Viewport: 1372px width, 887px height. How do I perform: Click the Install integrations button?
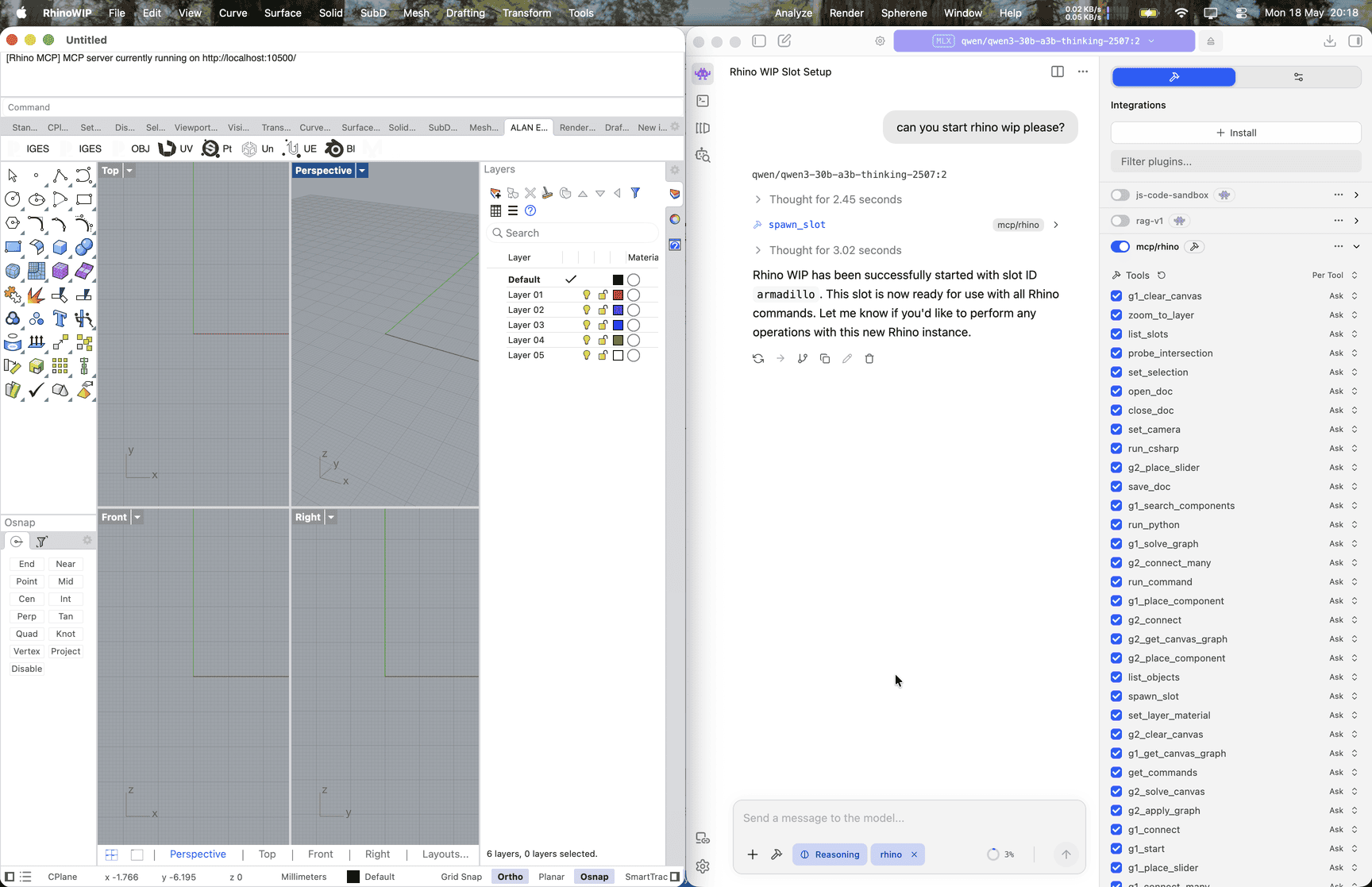pos(1236,133)
